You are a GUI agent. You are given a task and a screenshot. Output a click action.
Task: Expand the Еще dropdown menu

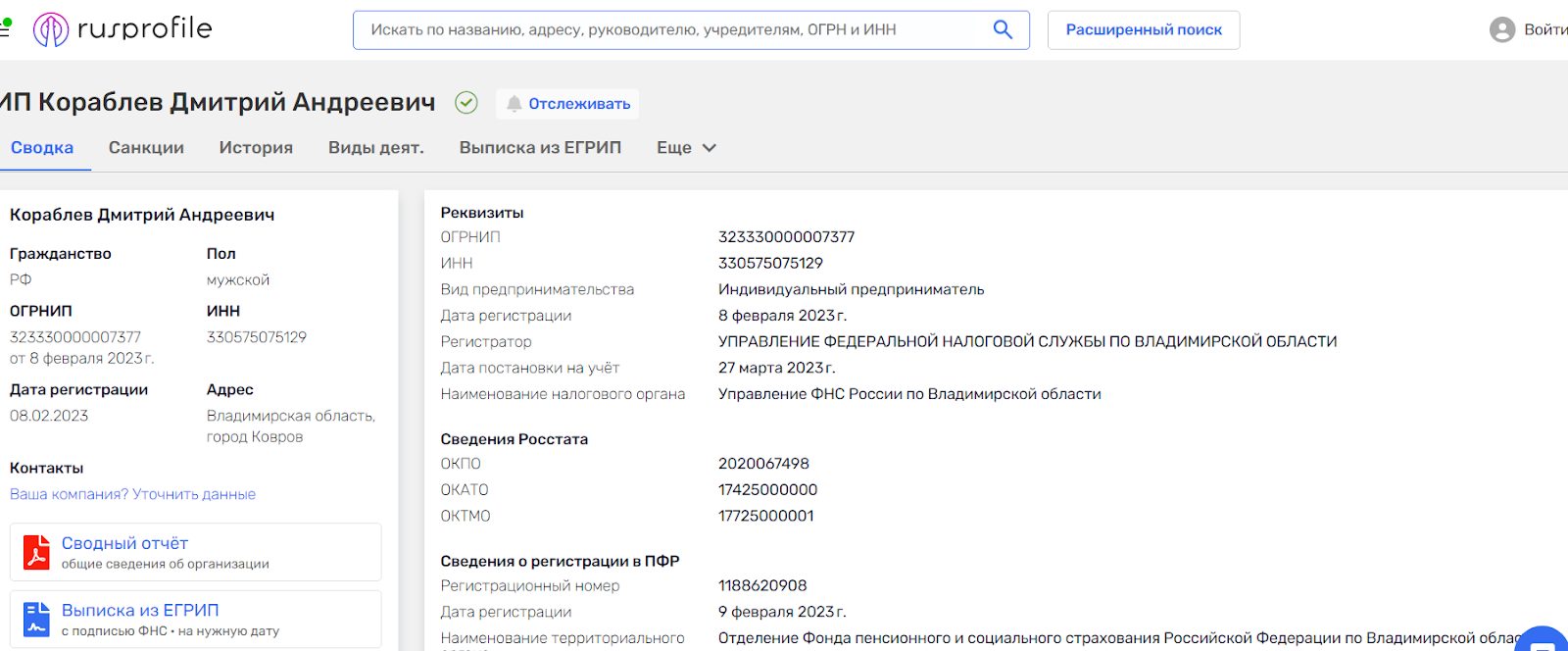[x=686, y=148]
